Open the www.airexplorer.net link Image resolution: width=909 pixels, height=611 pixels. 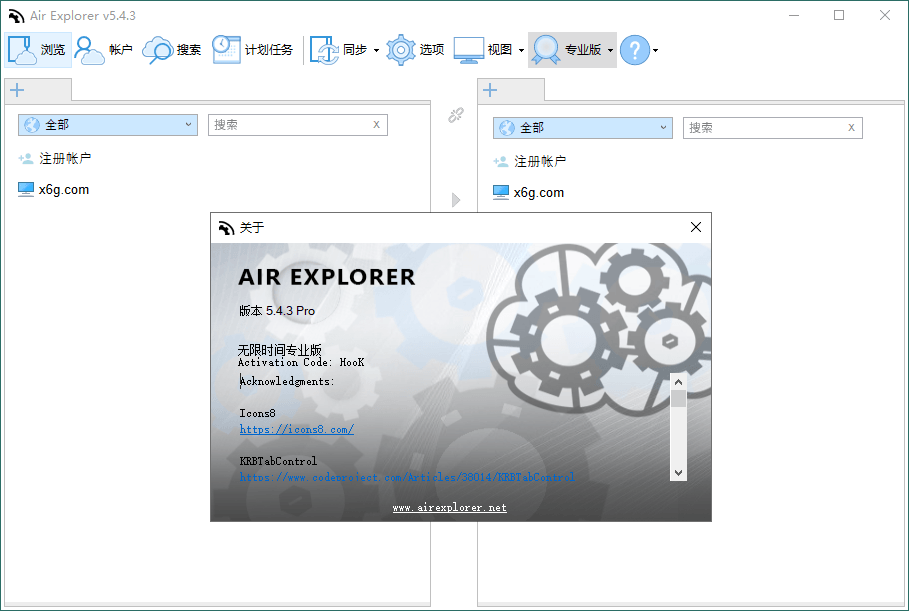[x=449, y=507]
